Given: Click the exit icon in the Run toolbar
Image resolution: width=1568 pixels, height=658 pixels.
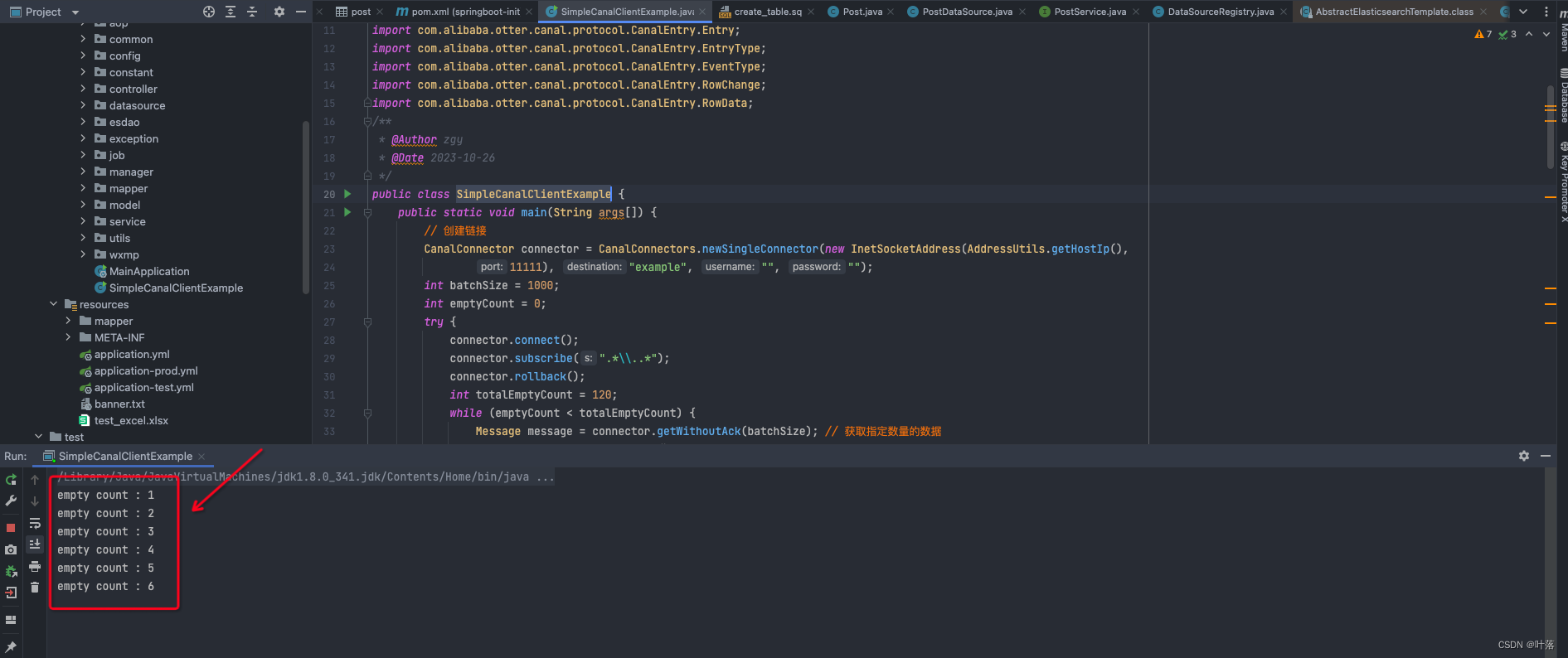Looking at the screenshot, I should click(x=11, y=593).
